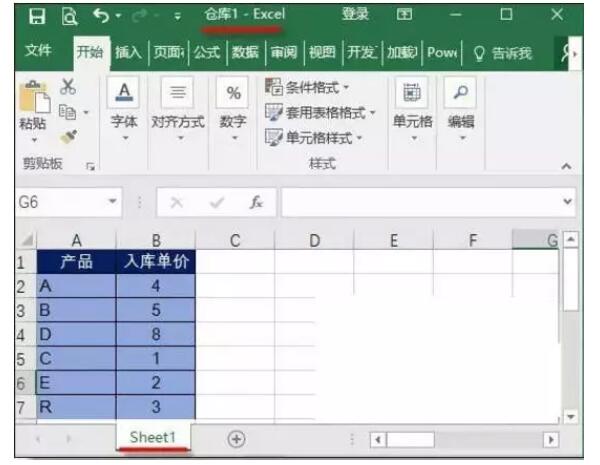
Task: Undo the last action
Action: pos(101,16)
